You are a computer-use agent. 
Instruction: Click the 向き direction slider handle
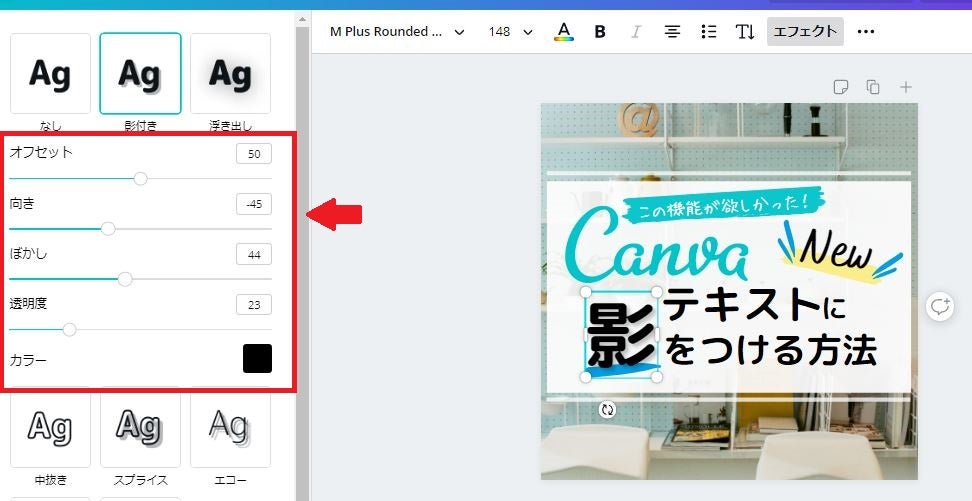click(108, 229)
